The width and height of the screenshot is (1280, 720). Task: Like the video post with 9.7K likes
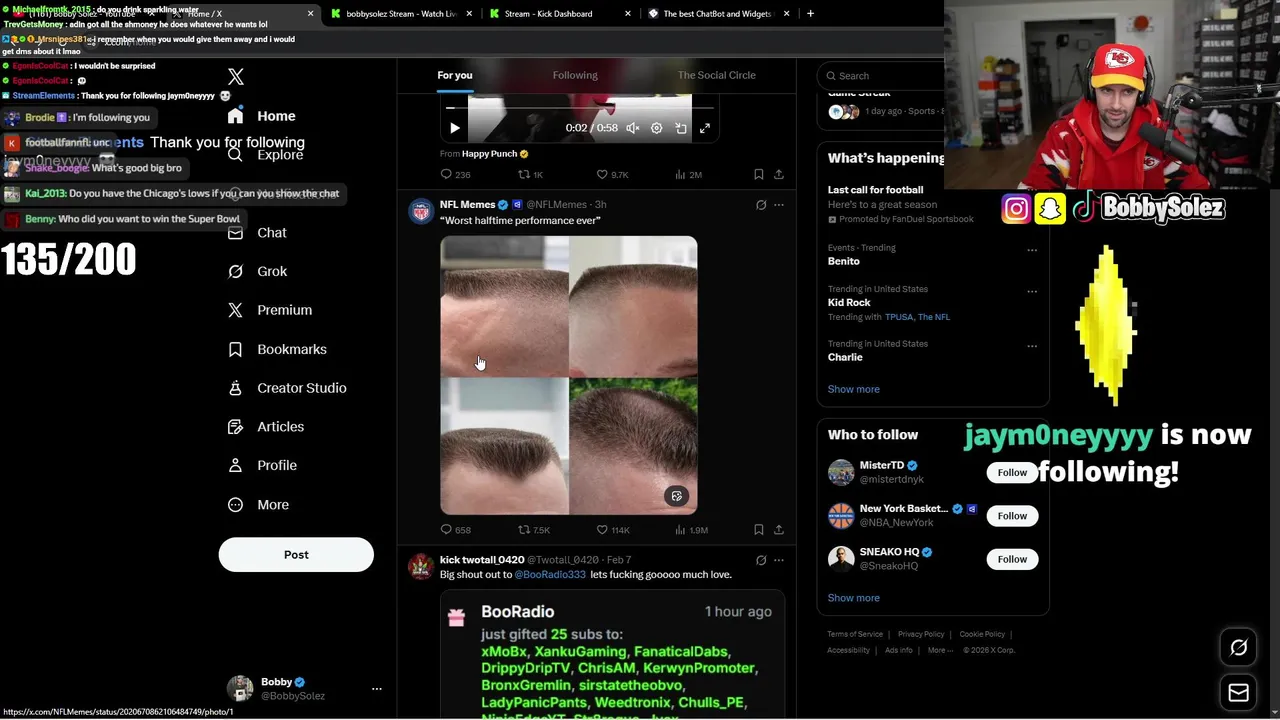pos(612,174)
